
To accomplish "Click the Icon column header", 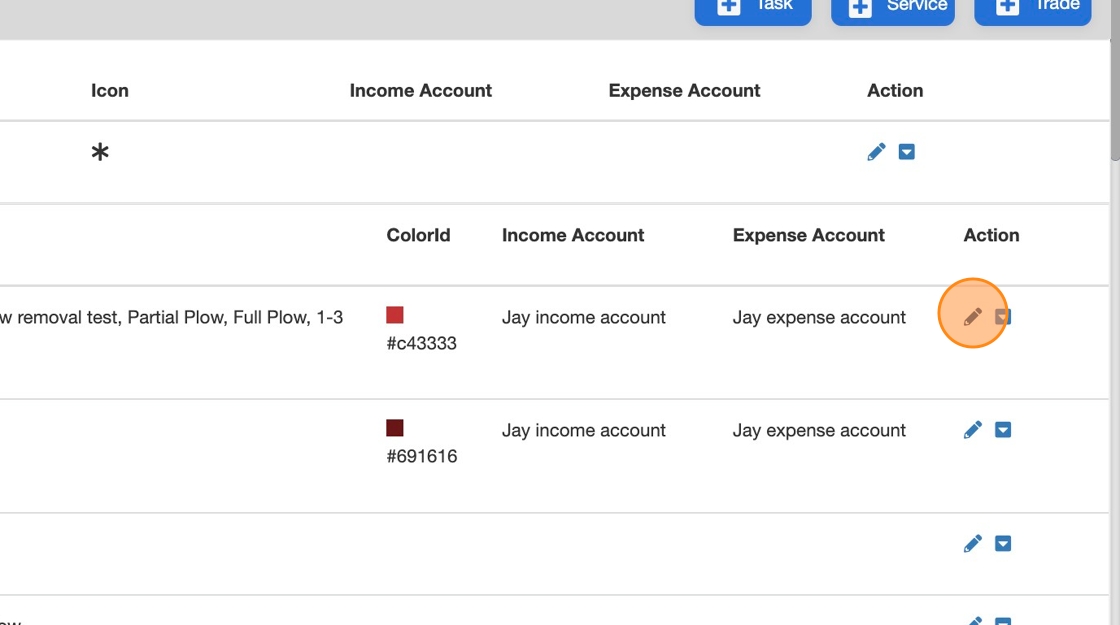I will tap(110, 90).
